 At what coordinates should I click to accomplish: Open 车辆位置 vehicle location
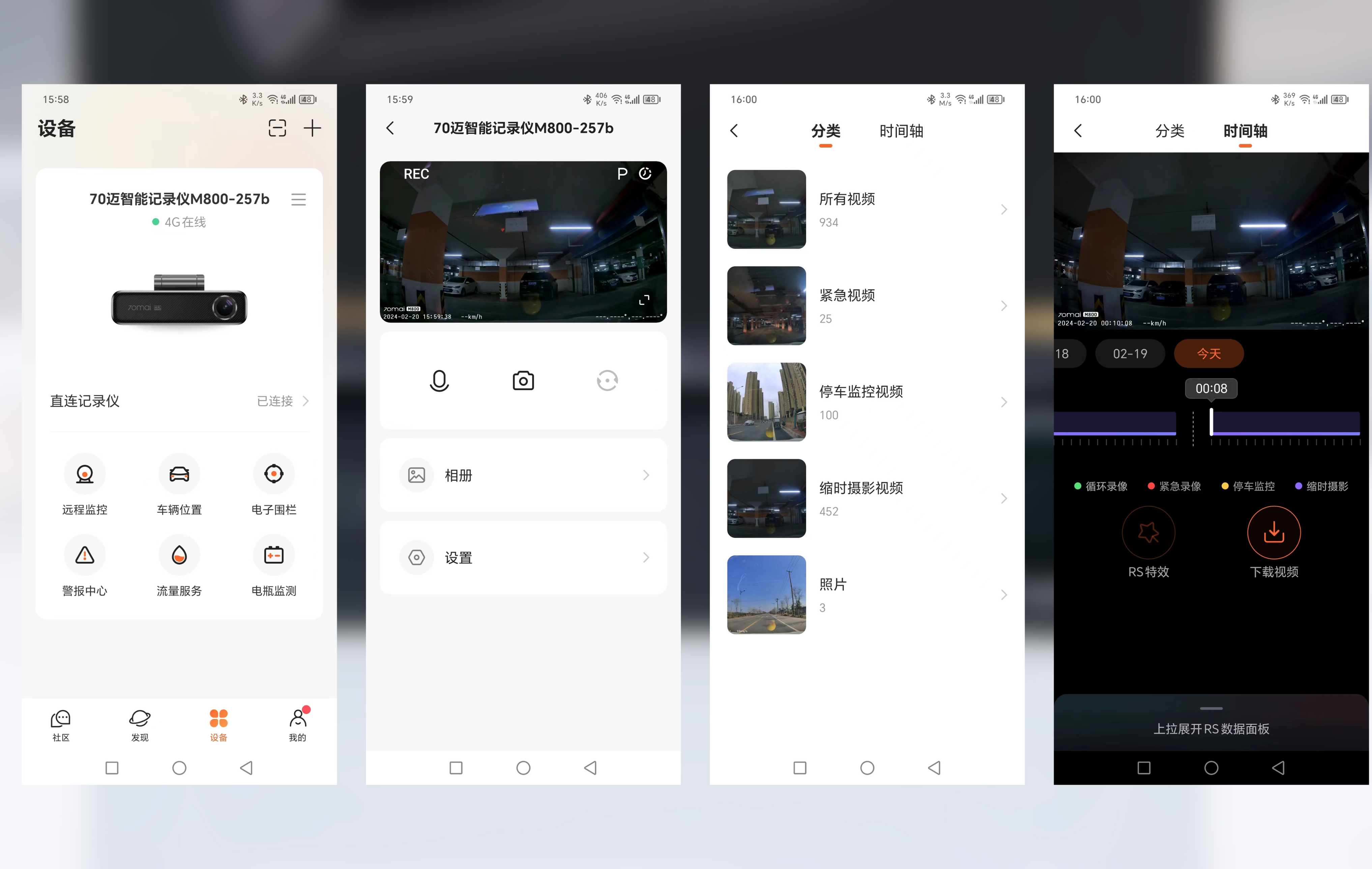pos(179,485)
